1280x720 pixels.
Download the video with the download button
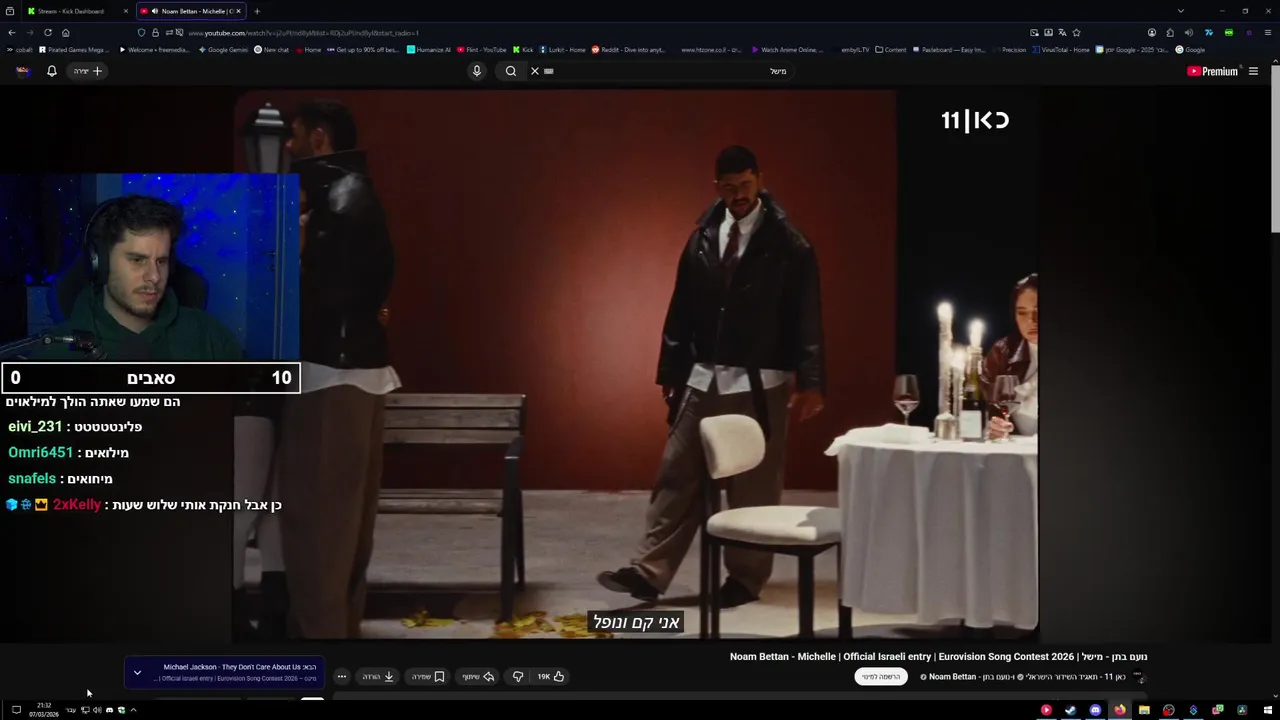click(378, 676)
